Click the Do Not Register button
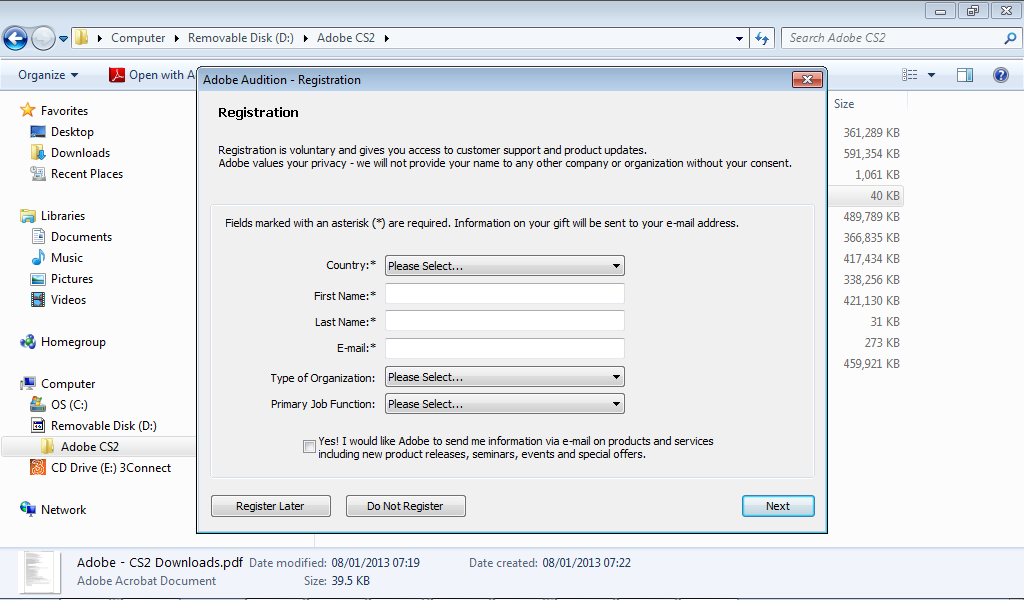1024x600 pixels. tap(406, 506)
